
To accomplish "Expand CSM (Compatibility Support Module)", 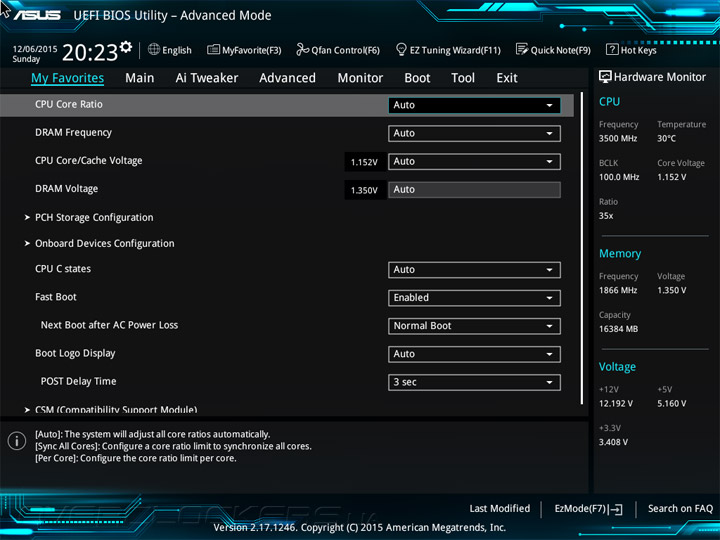I will point(116,409).
